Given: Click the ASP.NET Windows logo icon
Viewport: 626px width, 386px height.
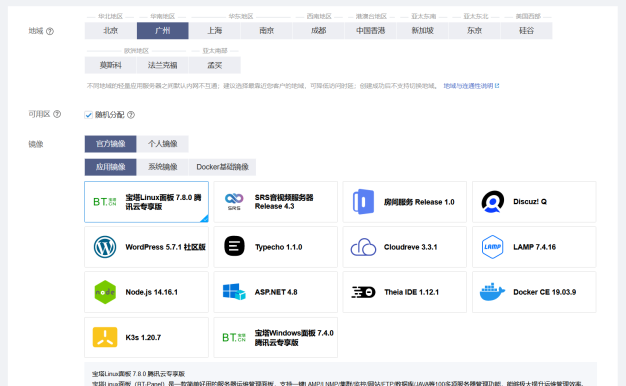Looking at the screenshot, I should pyautogui.click(x=234, y=292).
